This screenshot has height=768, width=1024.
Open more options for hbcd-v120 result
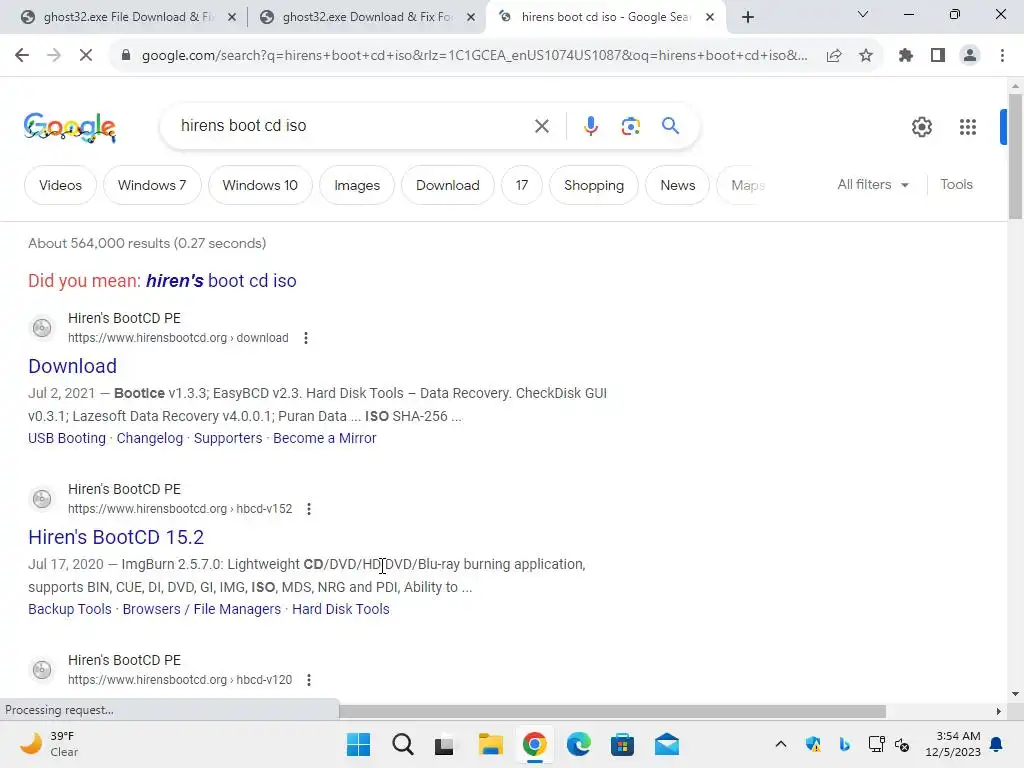tap(309, 680)
